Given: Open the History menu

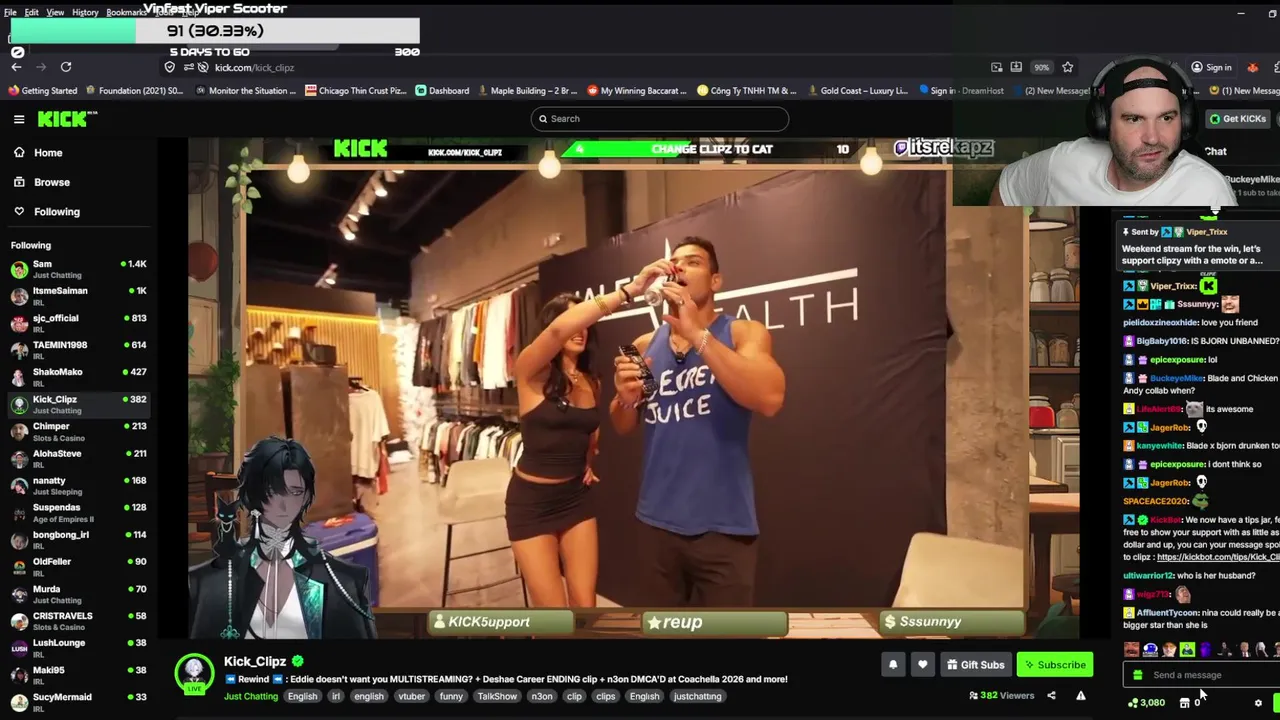Looking at the screenshot, I should [85, 12].
